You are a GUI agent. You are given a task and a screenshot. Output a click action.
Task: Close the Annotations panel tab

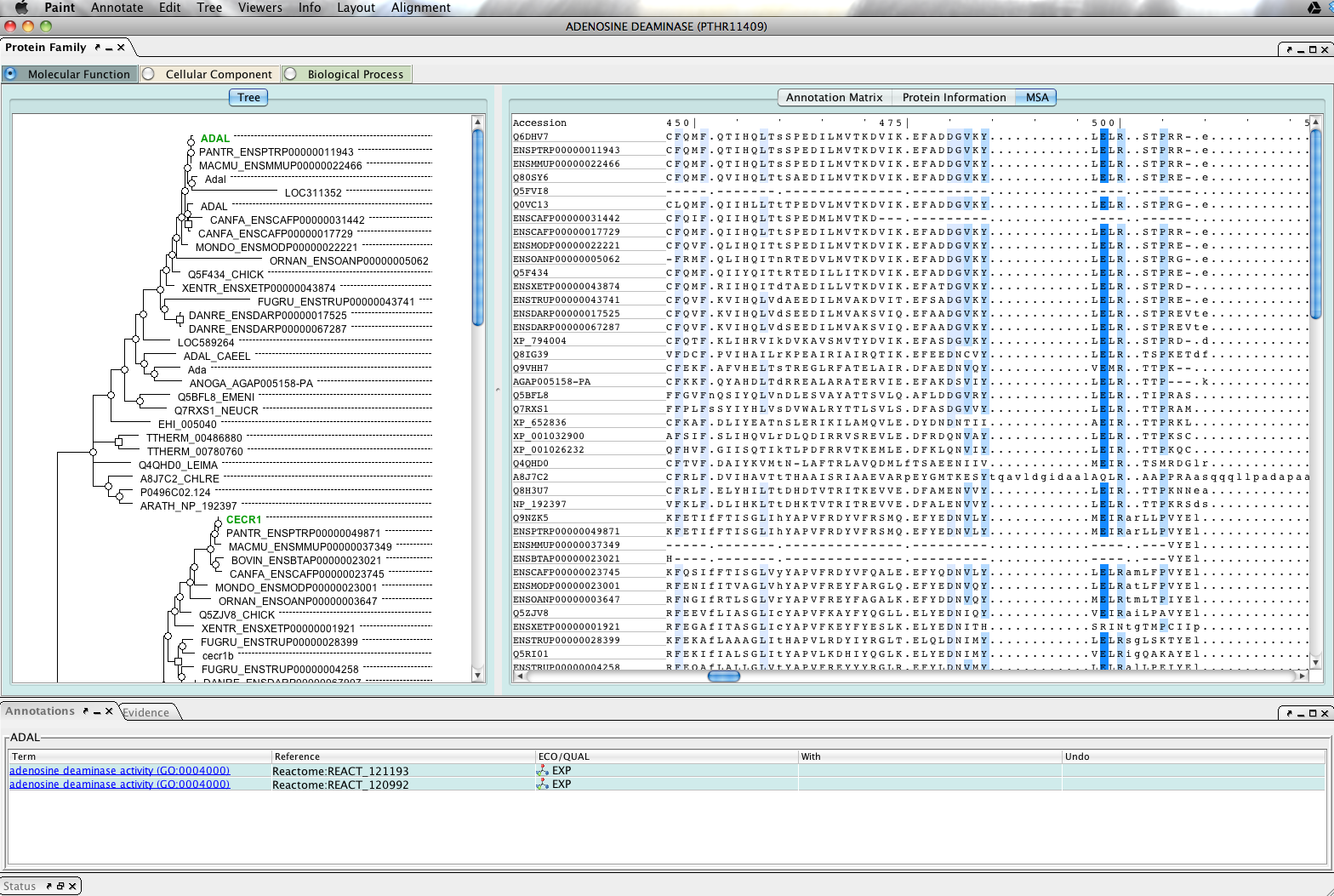(109, 711)
